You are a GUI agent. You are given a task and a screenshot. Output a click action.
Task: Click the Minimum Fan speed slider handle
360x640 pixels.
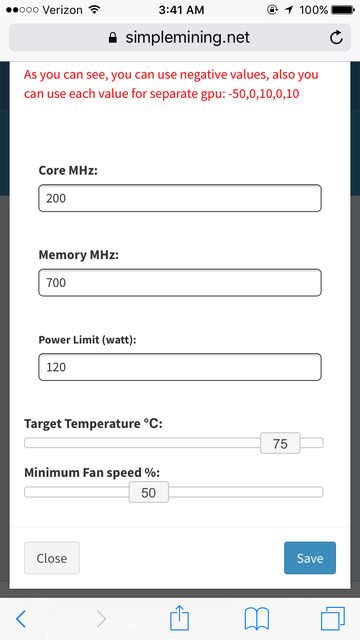149,492
